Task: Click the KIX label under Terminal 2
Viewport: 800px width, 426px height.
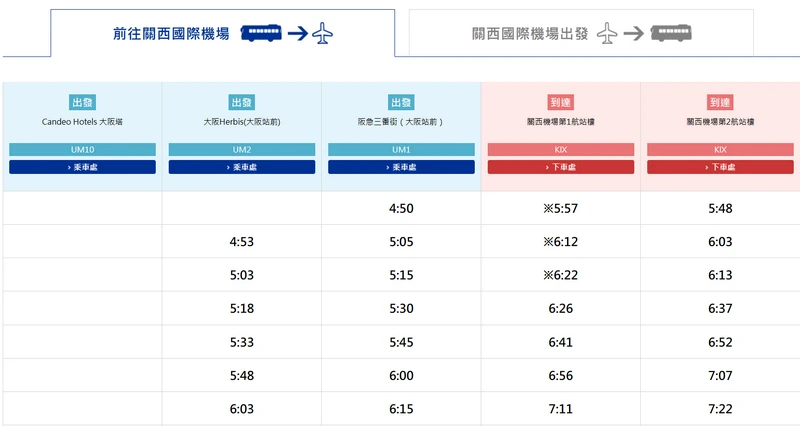Action: (x=720, y=149)
